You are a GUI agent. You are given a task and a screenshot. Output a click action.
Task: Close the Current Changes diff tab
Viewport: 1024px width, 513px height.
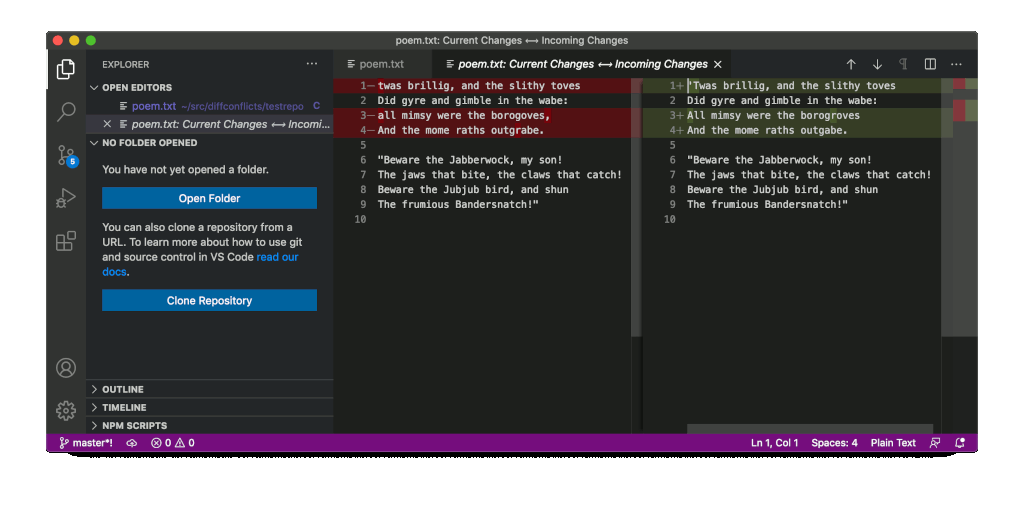click(718, 64)
